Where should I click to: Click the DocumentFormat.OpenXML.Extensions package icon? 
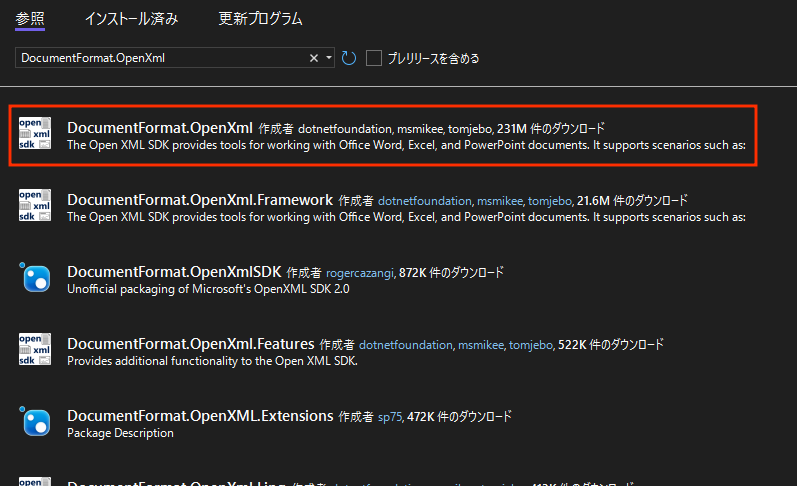(35, 421)
